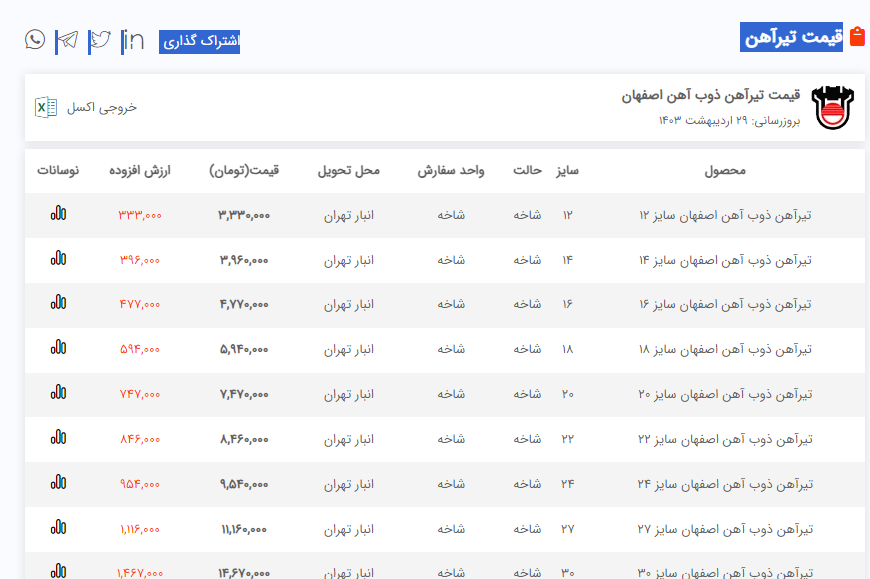This screenshot has height=579, width=870.
Task: Open price chart icon for size 12 row
Action: coord(59,214)
